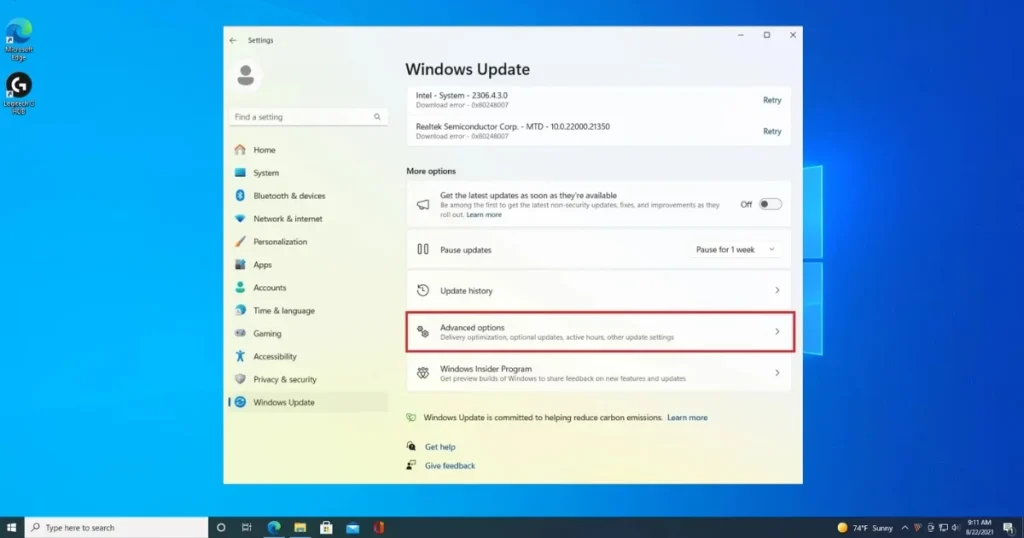The height and width of the screenshot is (538, 1024).
Task: Click the green leaf carbon icon
Action: [x=411, y=418]
